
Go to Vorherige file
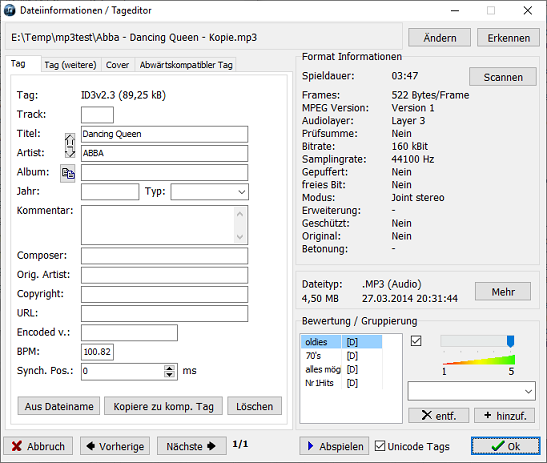[115, 446]
